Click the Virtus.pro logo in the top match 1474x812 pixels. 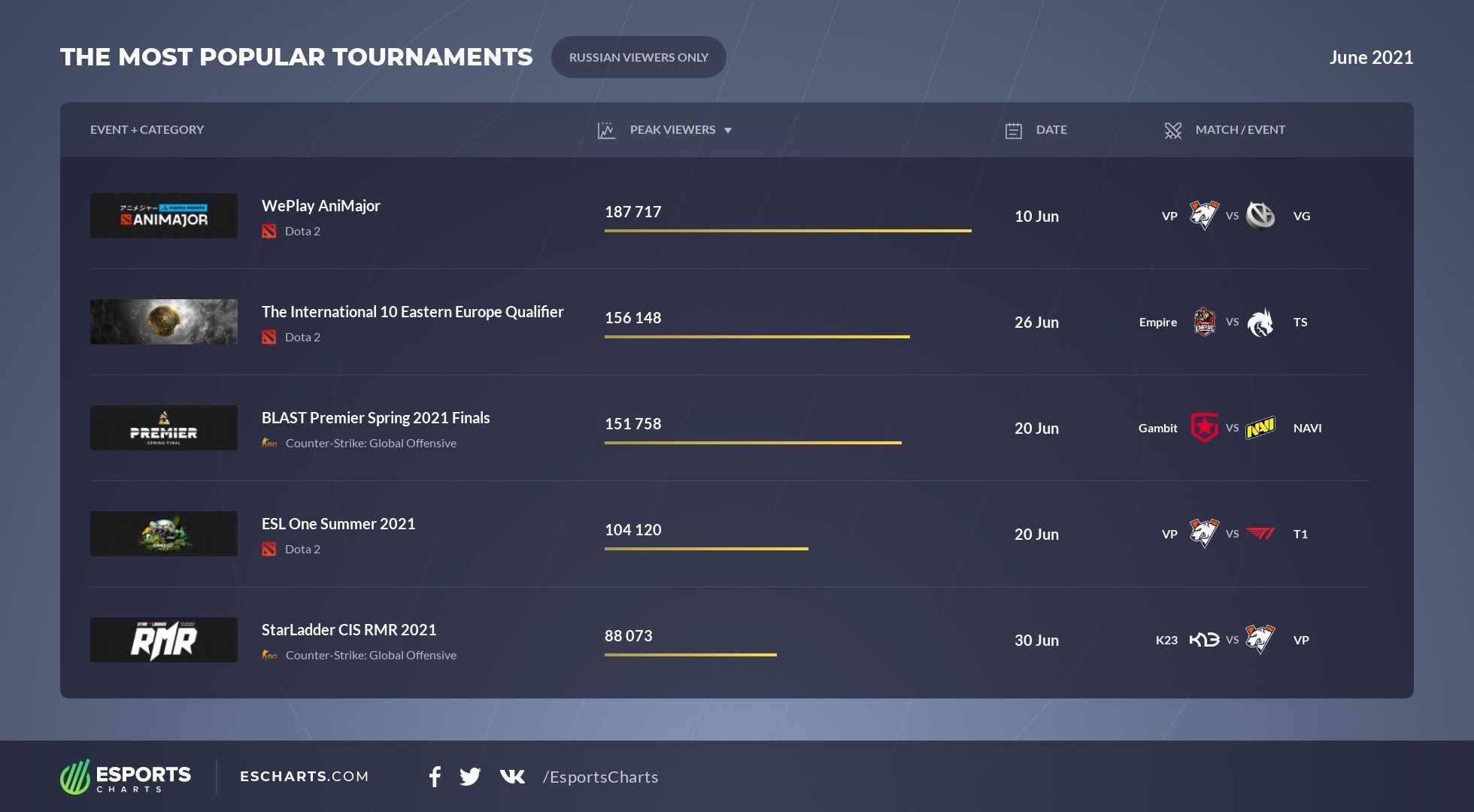1204,216
